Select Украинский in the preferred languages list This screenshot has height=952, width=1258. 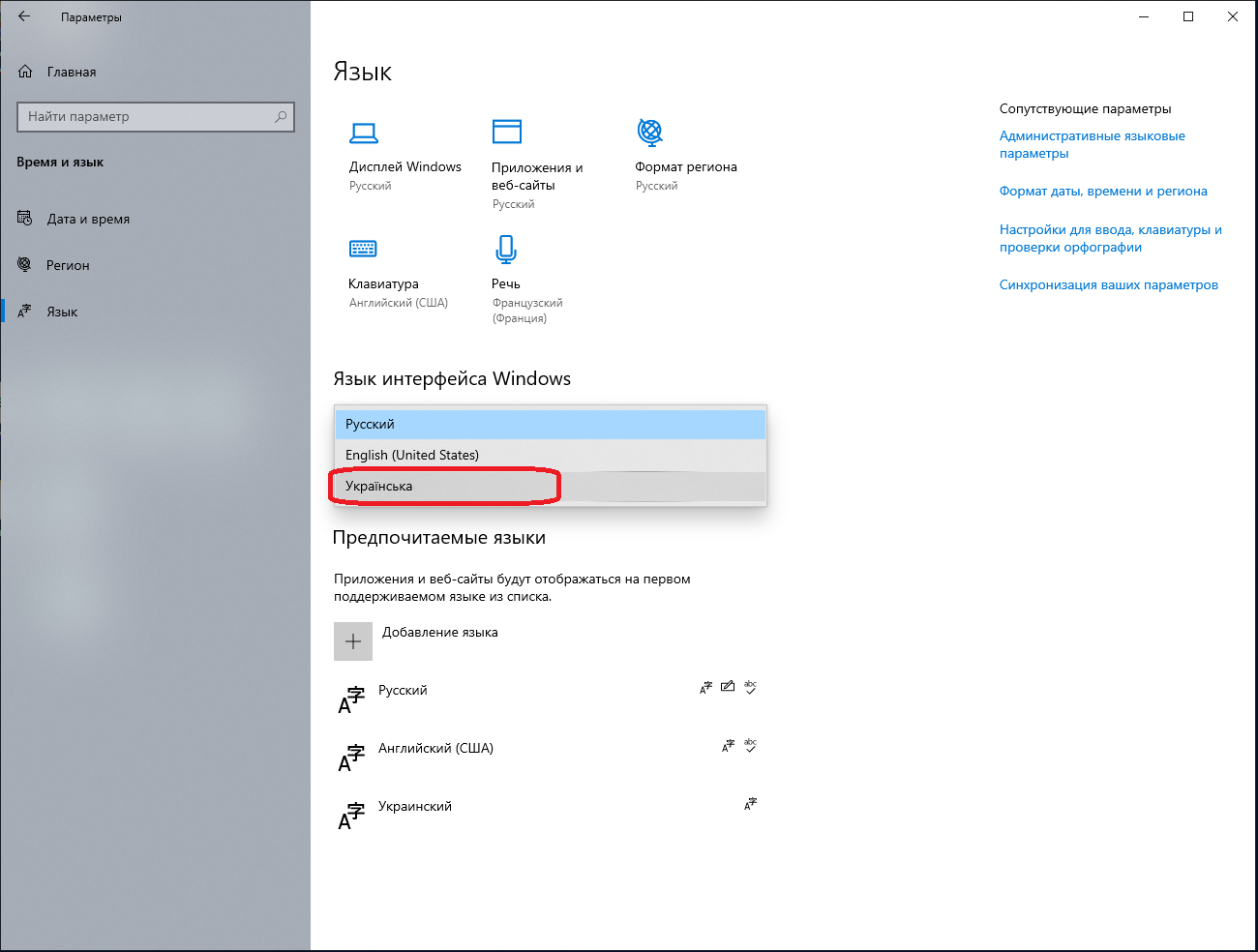click(415, 807)
